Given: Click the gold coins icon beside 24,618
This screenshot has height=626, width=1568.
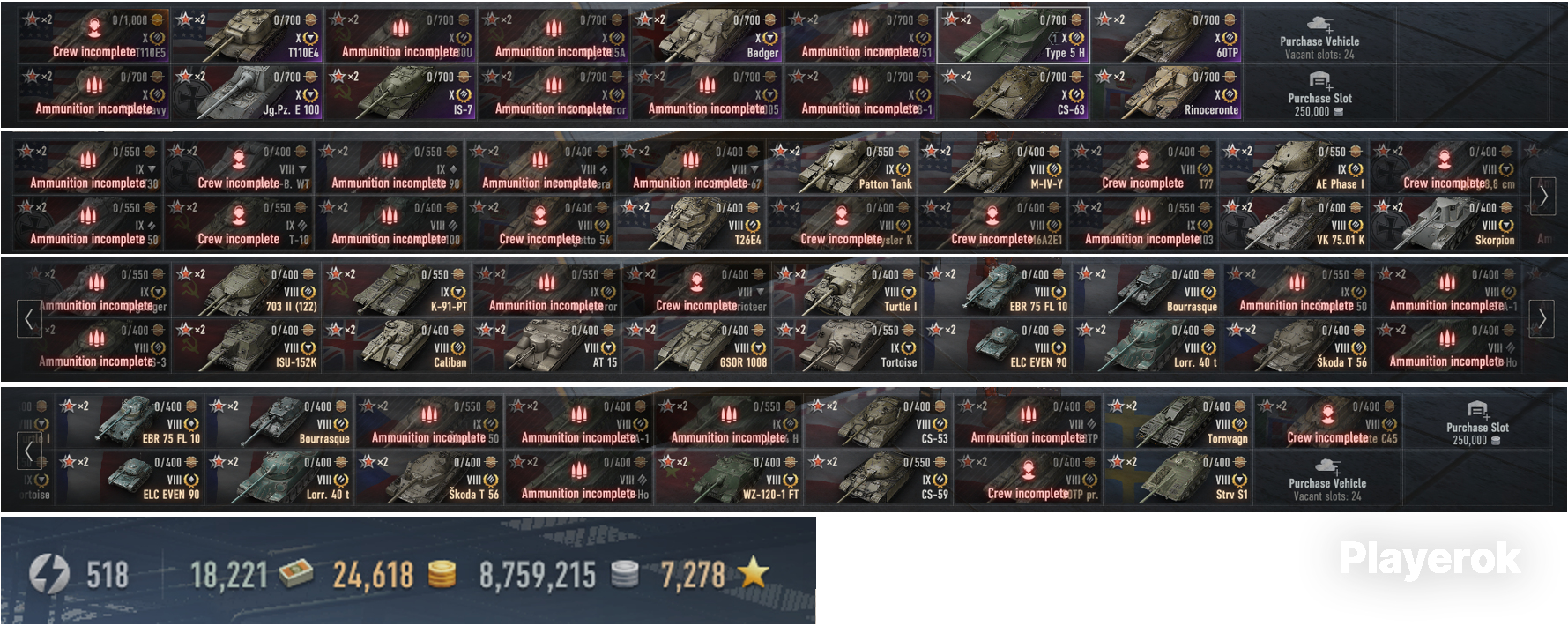Looking at the screenshot, I should pyautogui.click(x=442, y=575).
